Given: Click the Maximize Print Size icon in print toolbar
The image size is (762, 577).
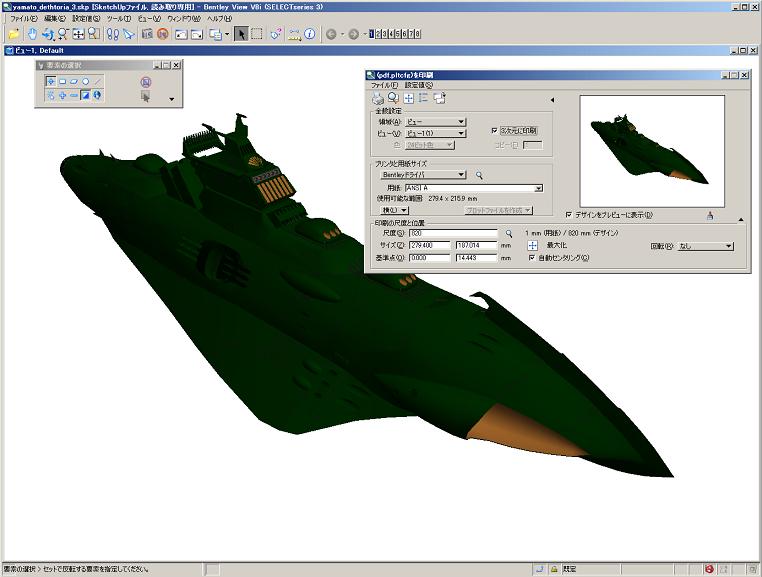Looking at the screenshot, I should click(409, 98).
